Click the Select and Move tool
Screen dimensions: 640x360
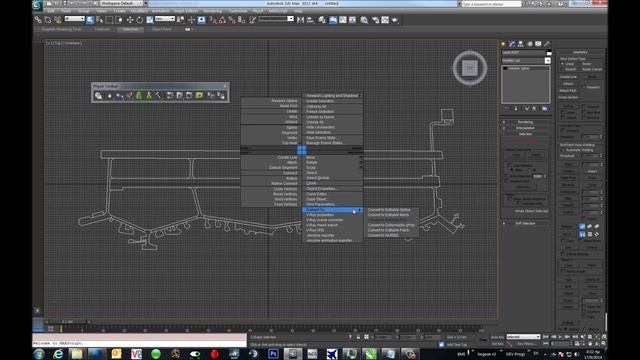tap(130, 20)
